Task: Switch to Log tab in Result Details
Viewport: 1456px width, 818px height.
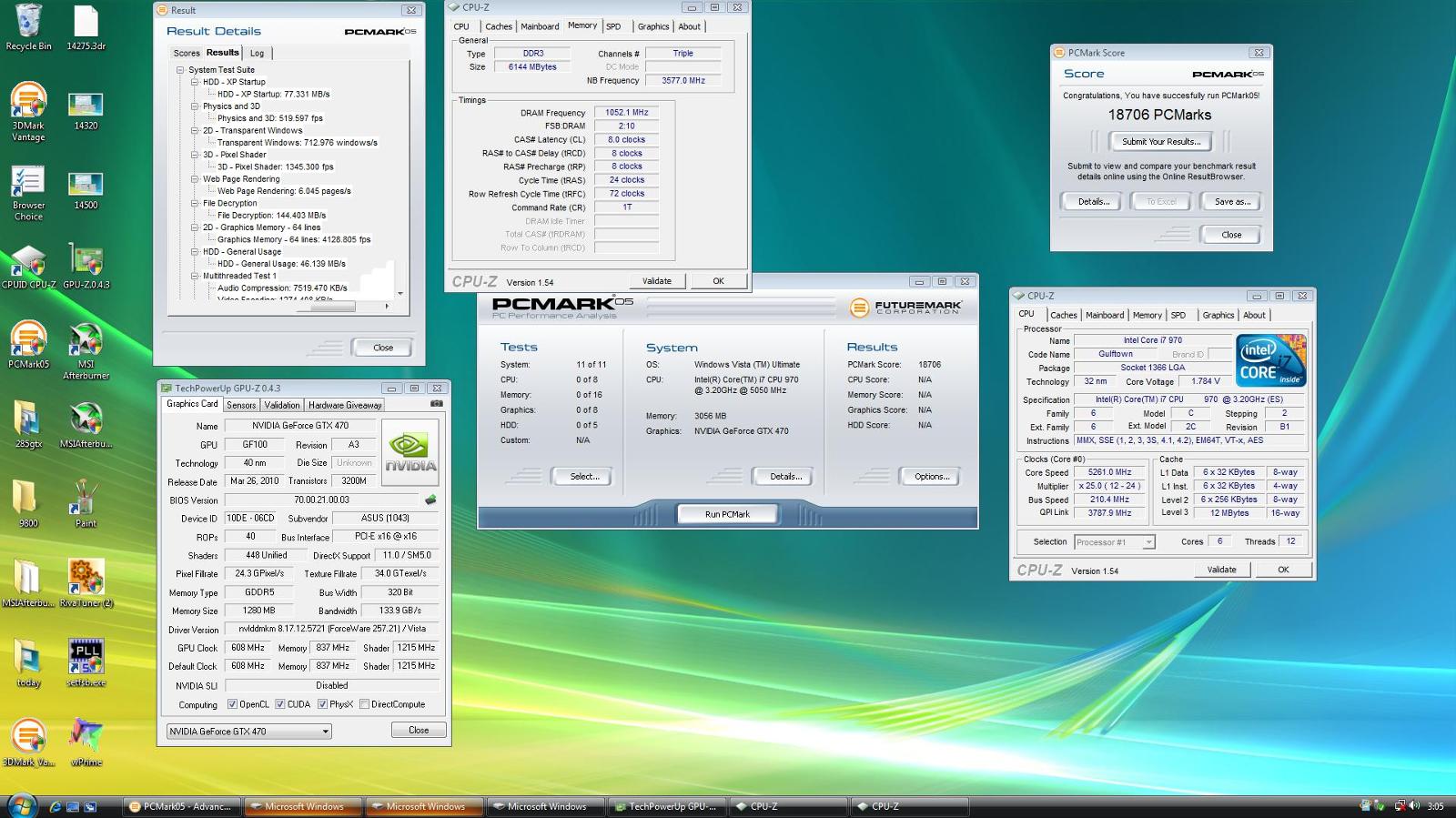Action: (x=258, y=54)
